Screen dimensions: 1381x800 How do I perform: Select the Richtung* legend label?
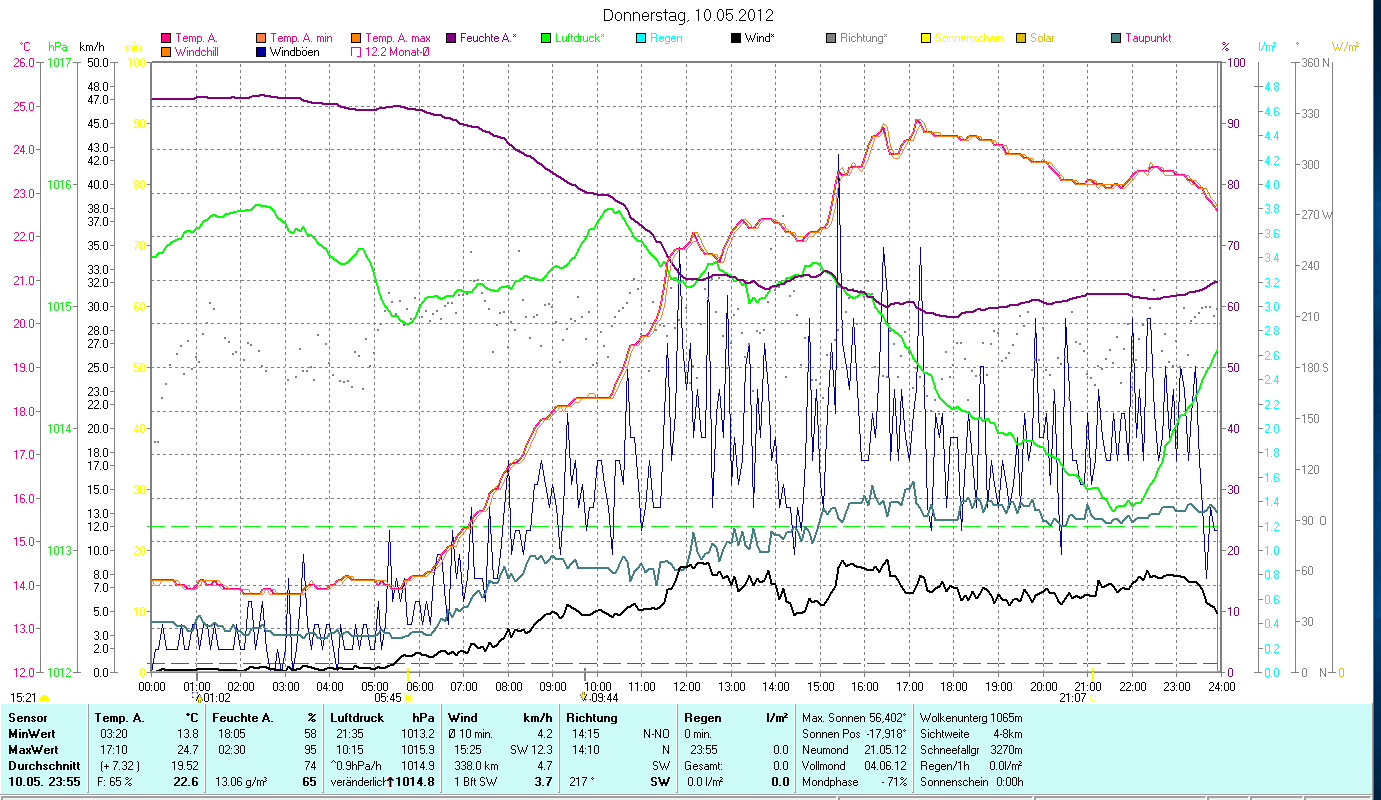tap(863, 38)
